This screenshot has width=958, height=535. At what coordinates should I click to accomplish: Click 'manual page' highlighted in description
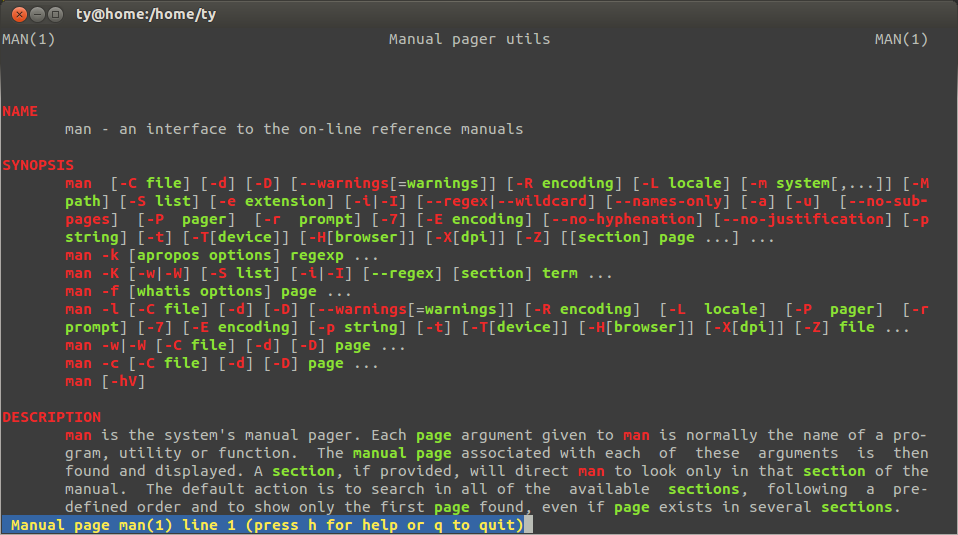[402, 453]
